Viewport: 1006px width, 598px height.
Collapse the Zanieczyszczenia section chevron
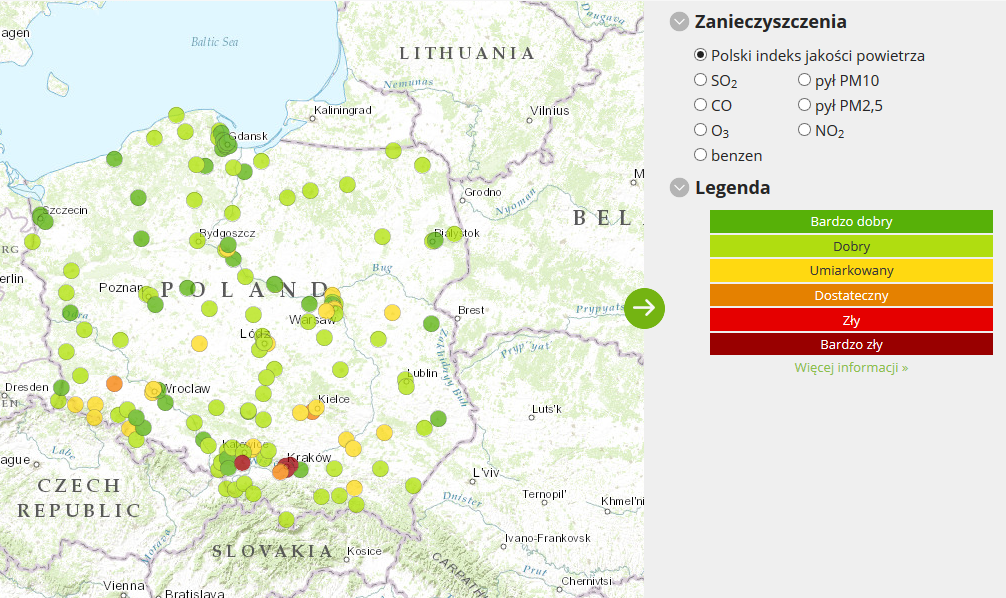point(680,22)
